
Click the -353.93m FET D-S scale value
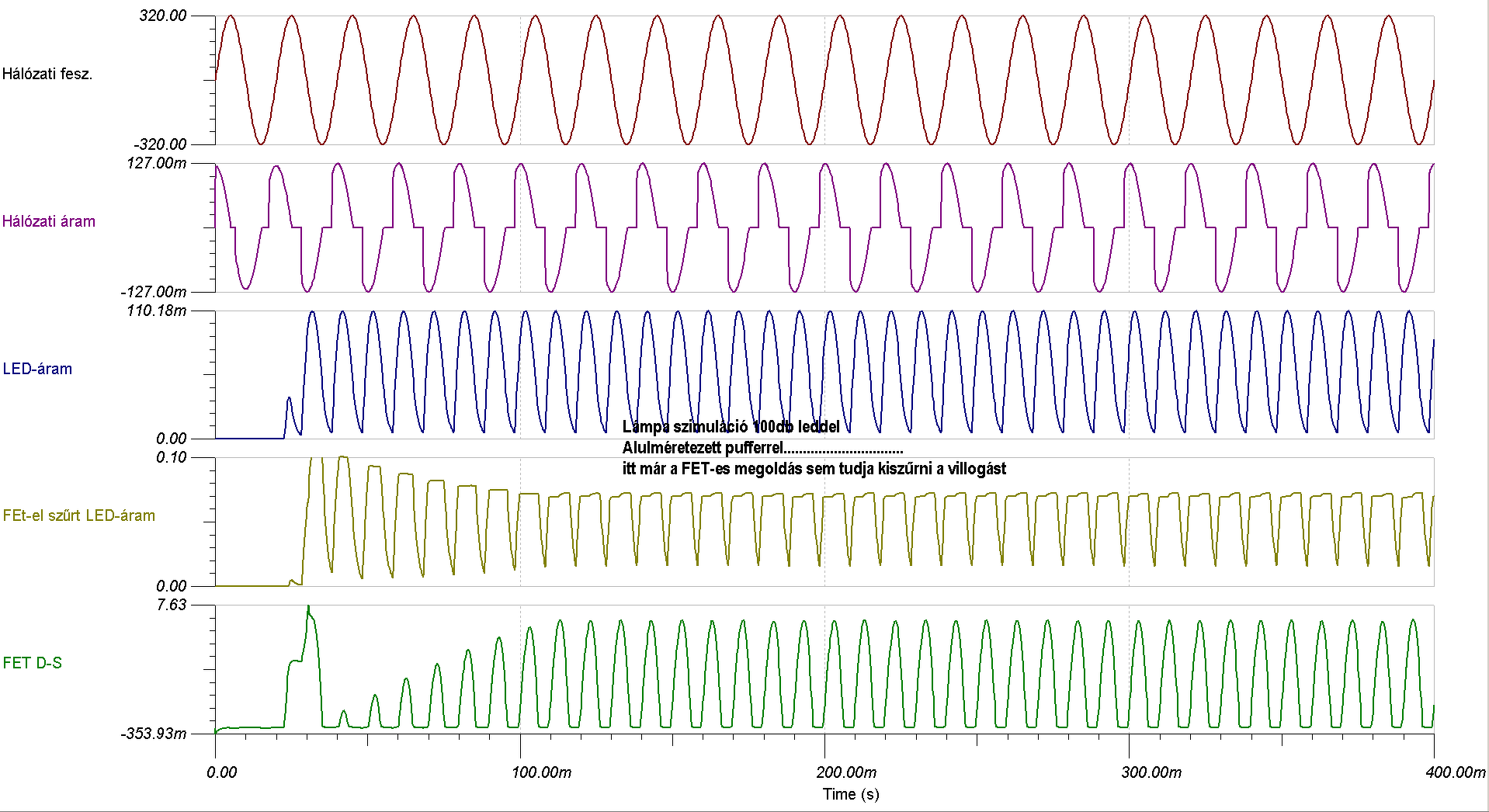154,734
